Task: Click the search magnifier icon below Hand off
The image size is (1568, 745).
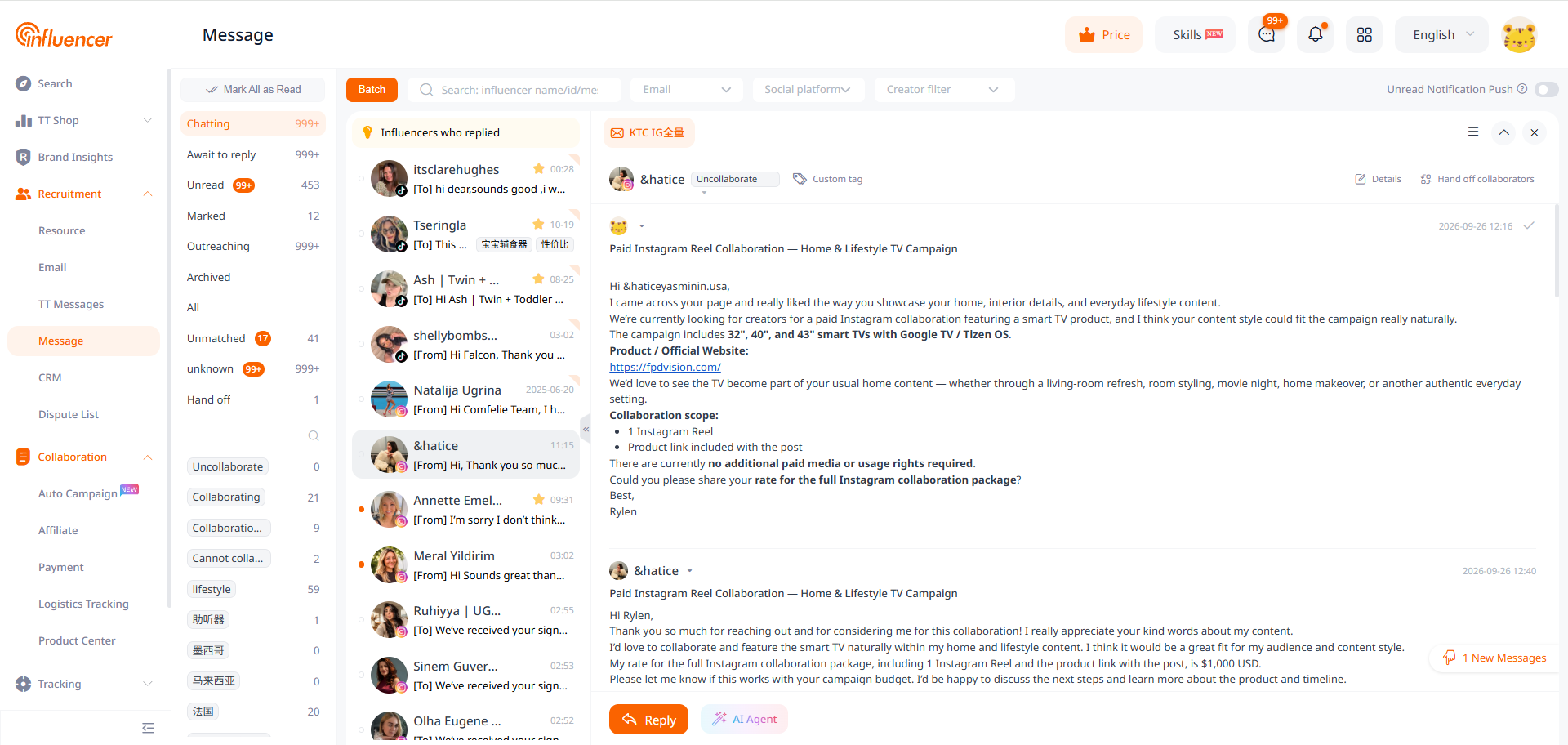Action: [314, 435]
